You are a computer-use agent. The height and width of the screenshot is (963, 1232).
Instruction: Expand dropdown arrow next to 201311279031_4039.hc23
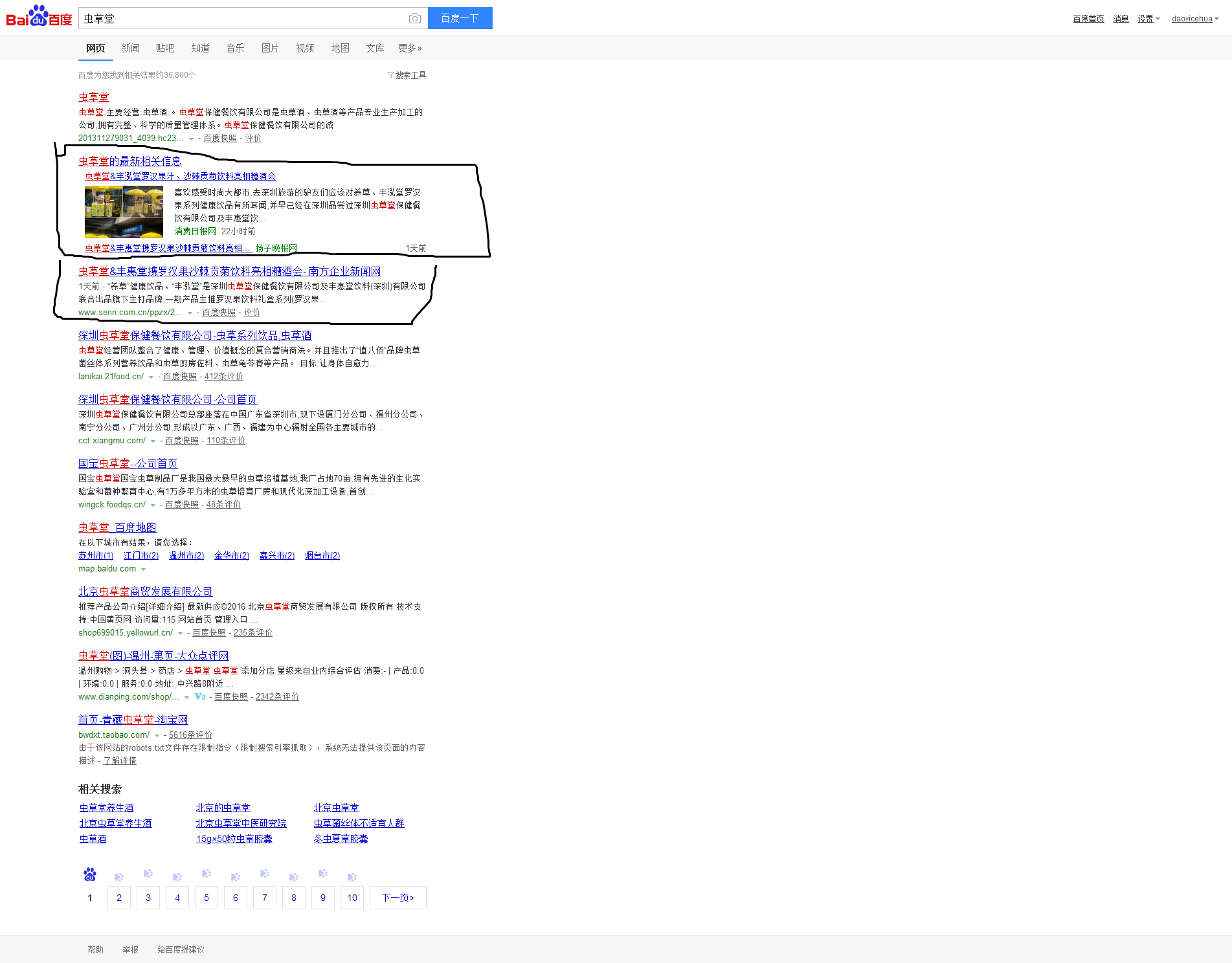click(191, 139)
